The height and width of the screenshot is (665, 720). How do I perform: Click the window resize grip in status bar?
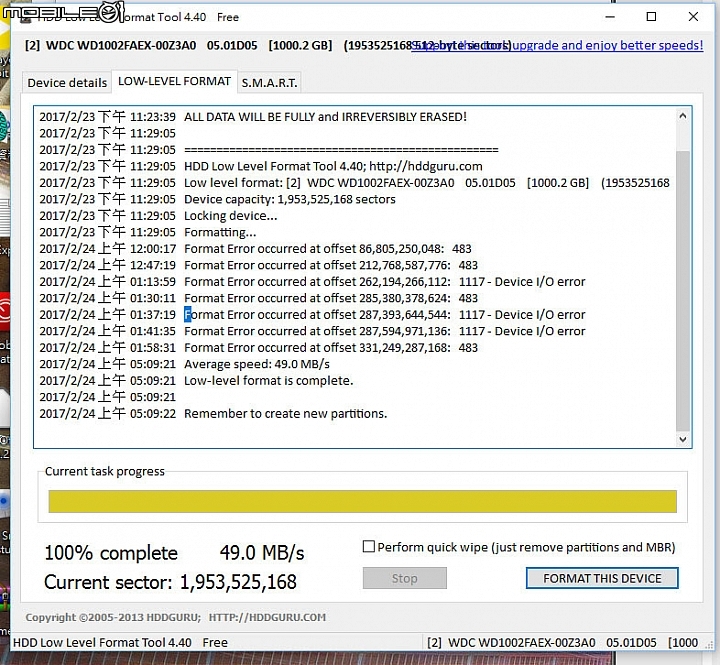click(709, 644)
